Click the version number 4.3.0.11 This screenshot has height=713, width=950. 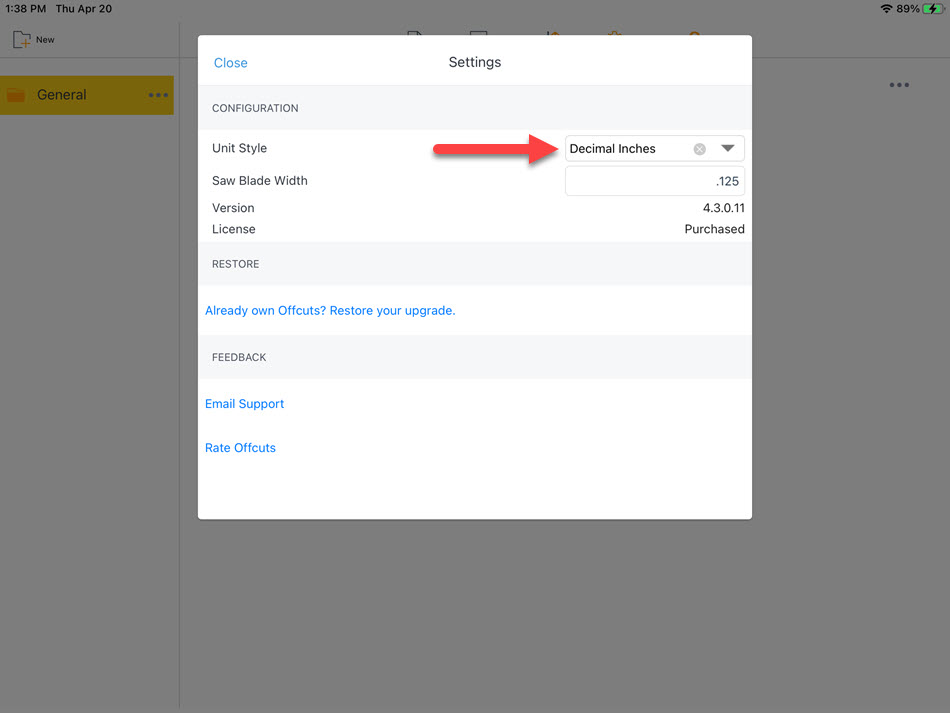click(x=723, y=208)
